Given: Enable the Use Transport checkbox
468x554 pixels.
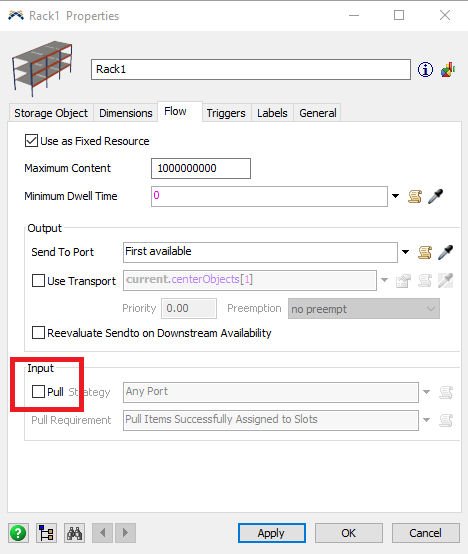Looking at the screenshot, I should click(38, 281).
